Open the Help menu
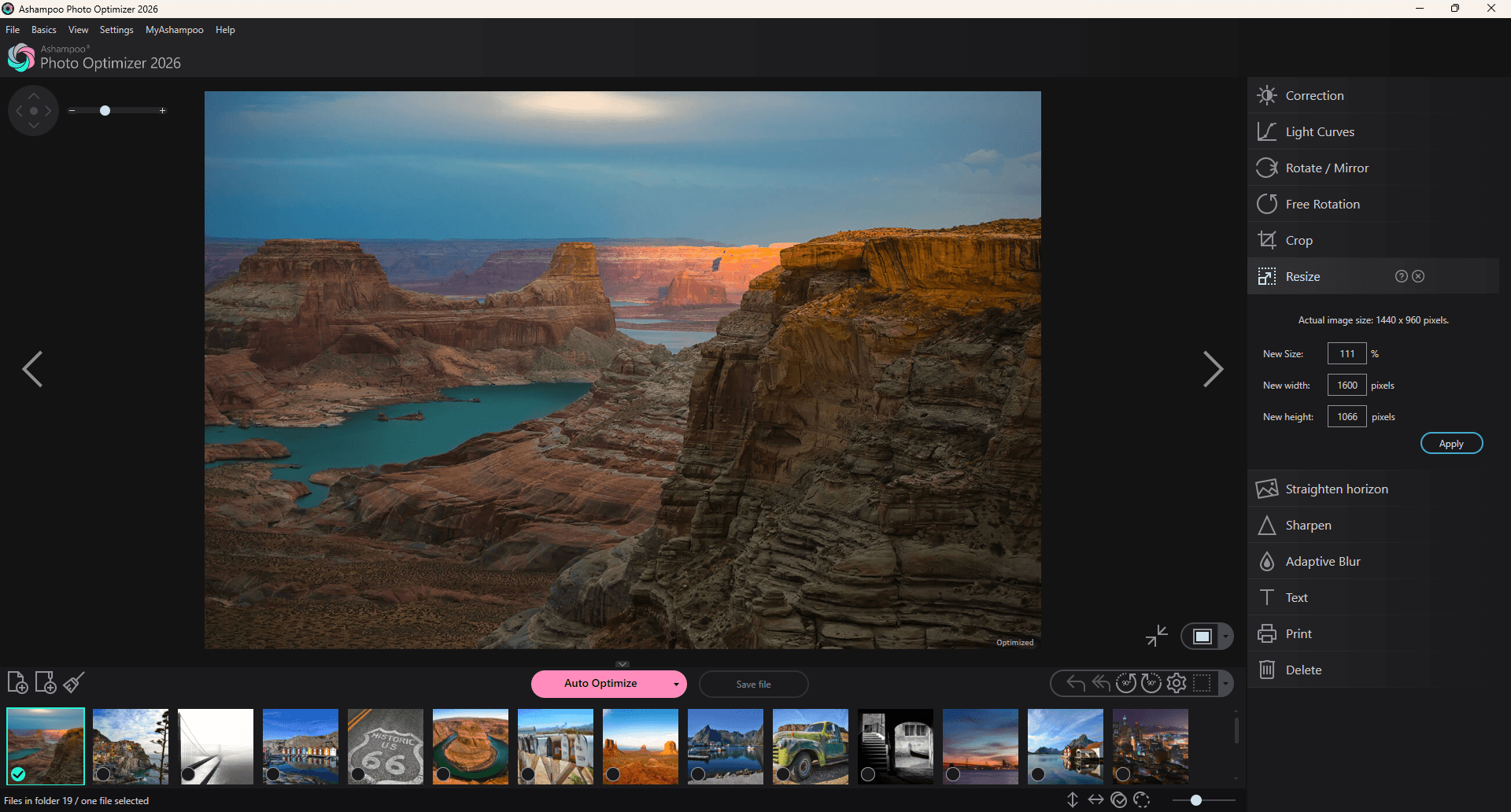 (x=225, y=30)
